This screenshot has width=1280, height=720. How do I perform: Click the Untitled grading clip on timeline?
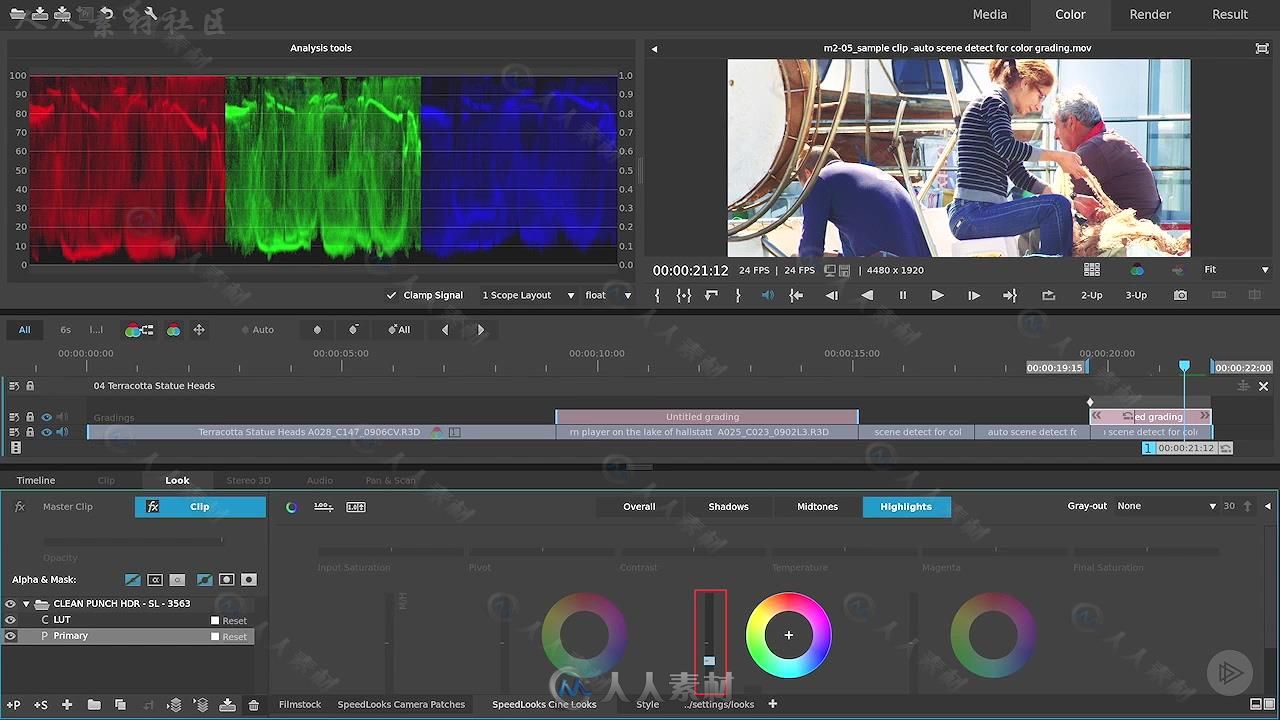coord(706,417)
